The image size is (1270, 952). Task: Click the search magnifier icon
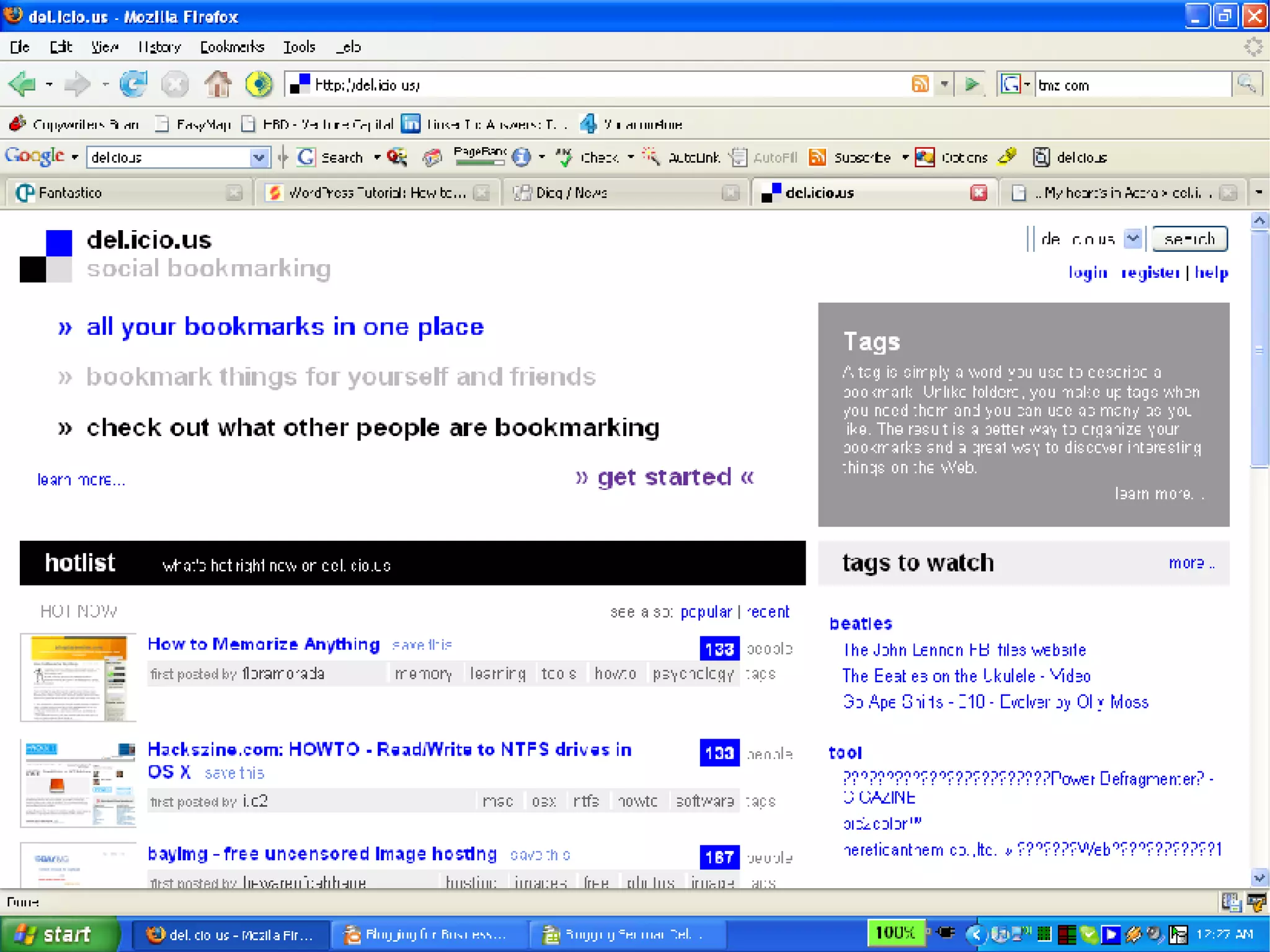click(x=1246, y=84)
